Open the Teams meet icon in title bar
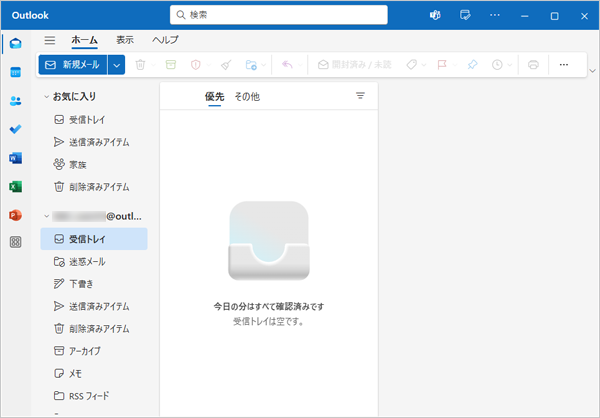This screenshot has height=418, width=600. [435, 15]
